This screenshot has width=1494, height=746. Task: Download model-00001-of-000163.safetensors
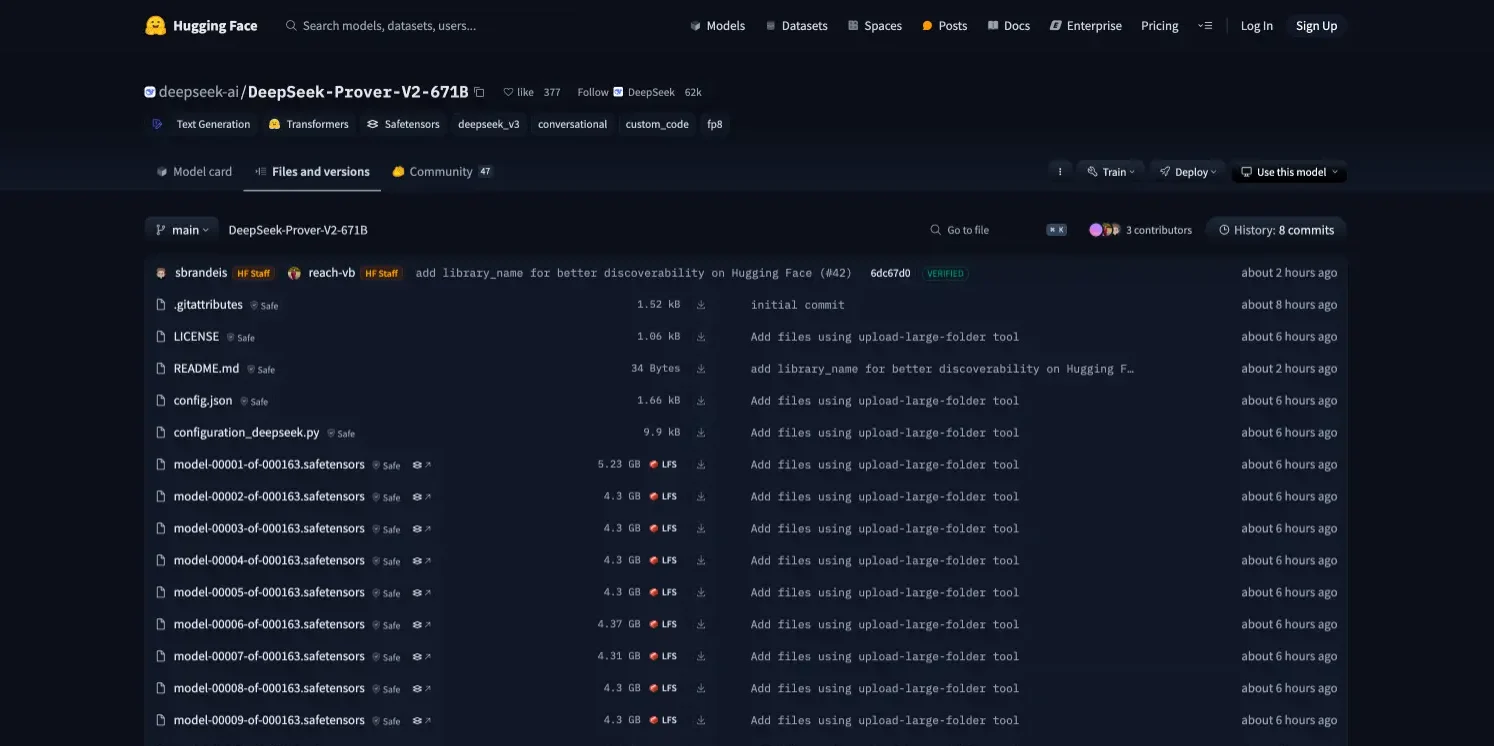[x=701, y=465]
